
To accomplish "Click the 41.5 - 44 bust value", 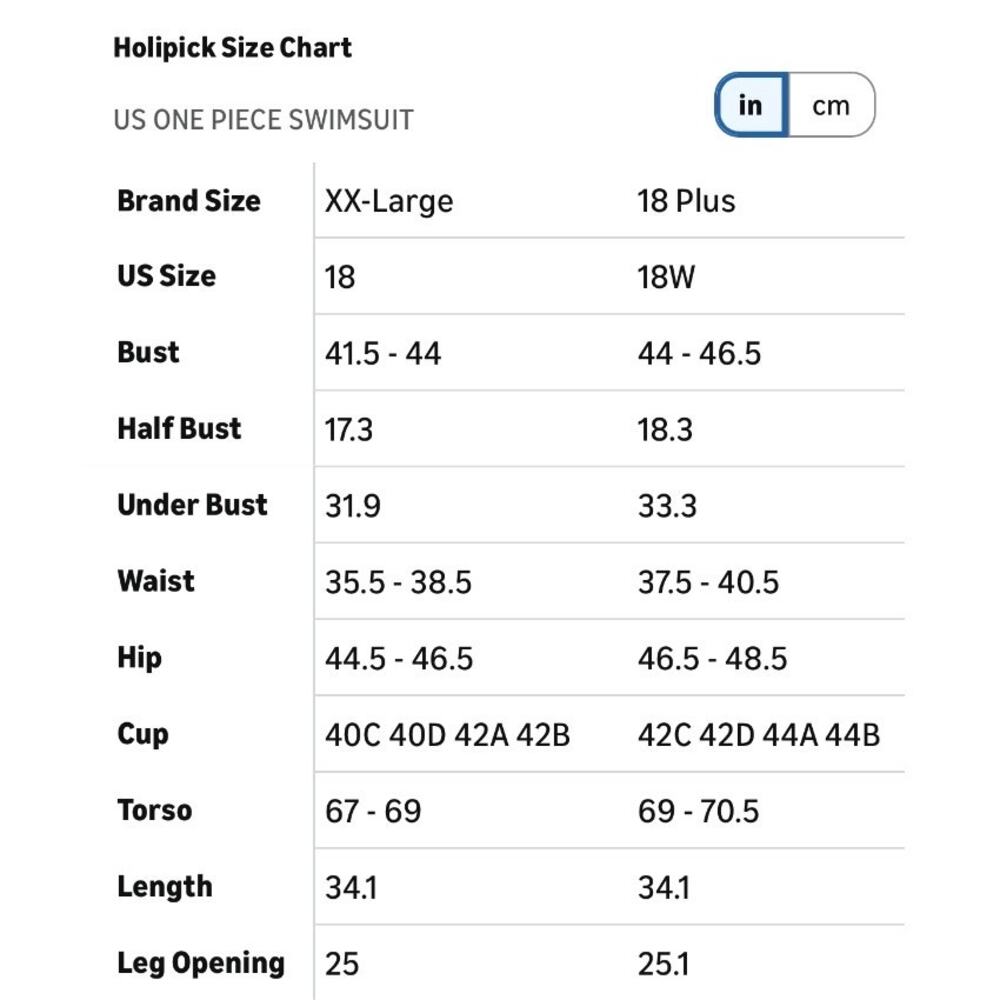I will pos(383,353).
